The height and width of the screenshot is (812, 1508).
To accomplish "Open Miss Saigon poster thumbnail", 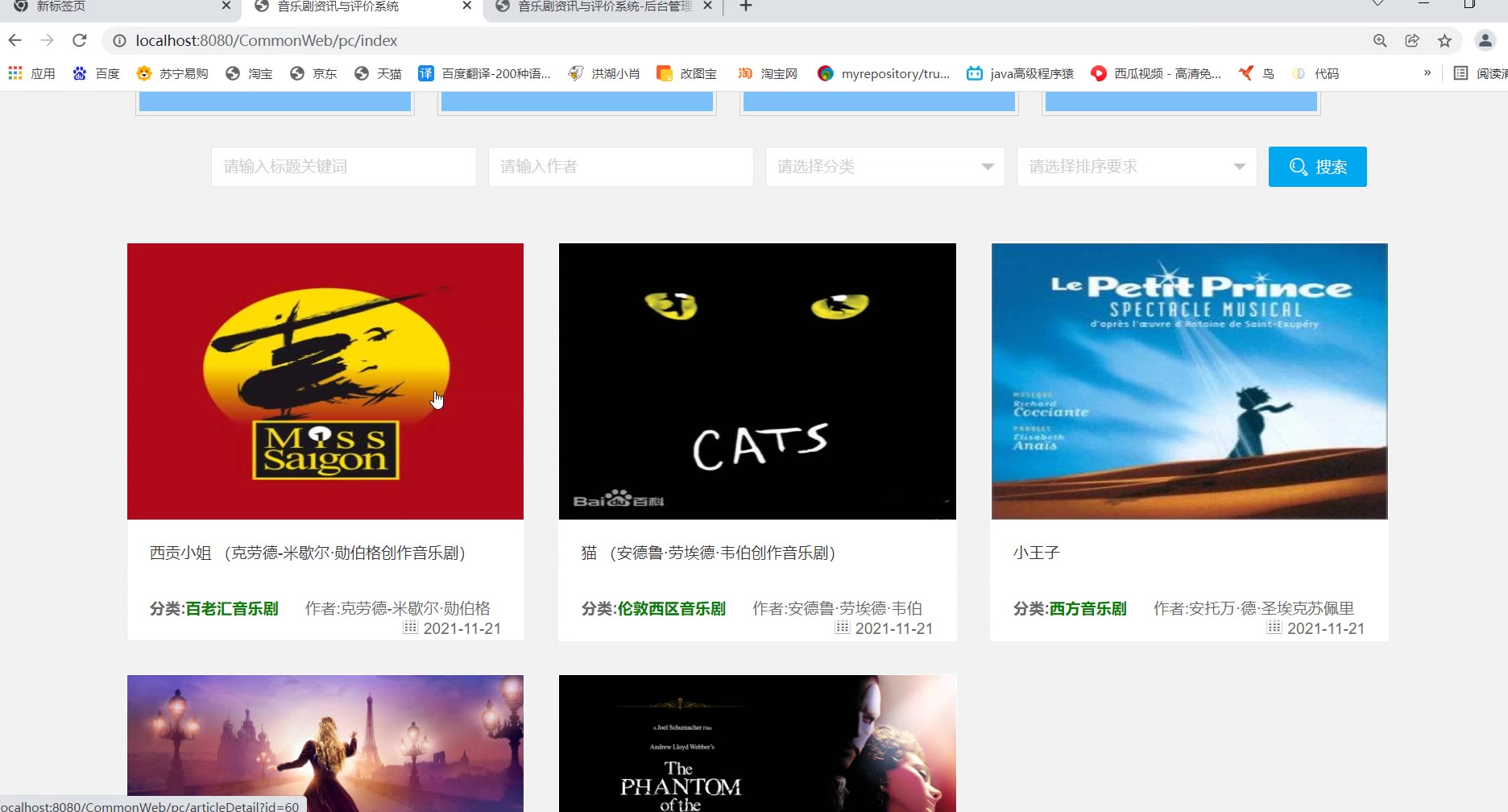I will [x=325, y=381].
